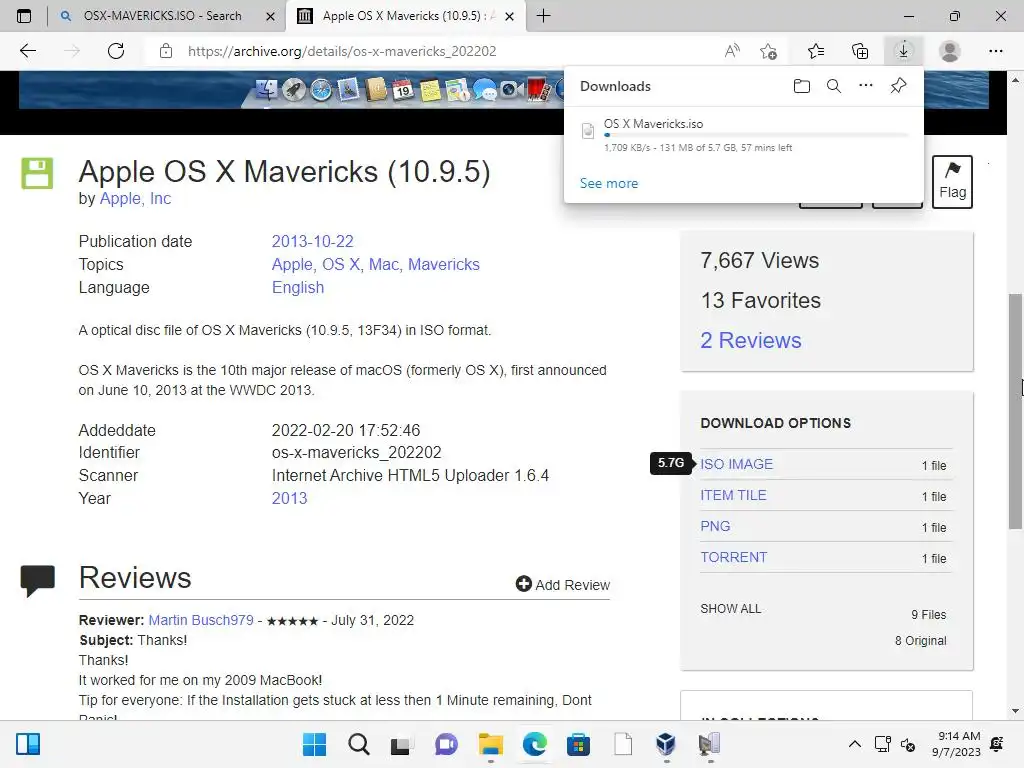
Task: Open the Favorites list
Action: [x=815, y=51]
